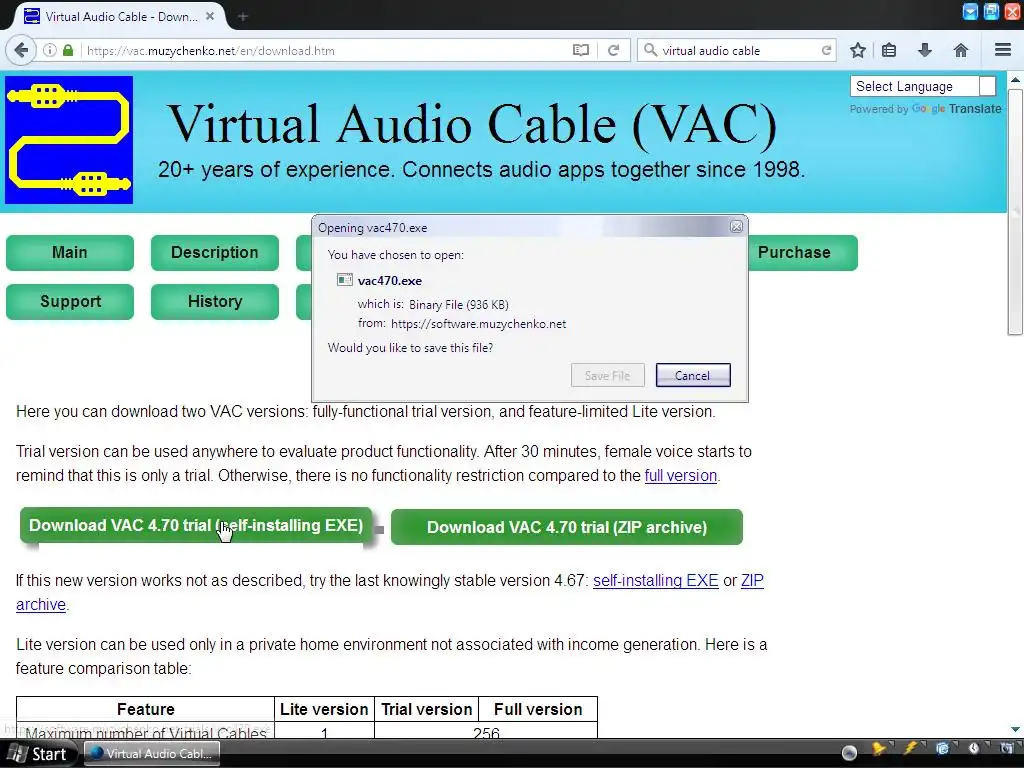1024x768 pixels.
Task: Open the Select Language dropdown
Action: (923, 86)
